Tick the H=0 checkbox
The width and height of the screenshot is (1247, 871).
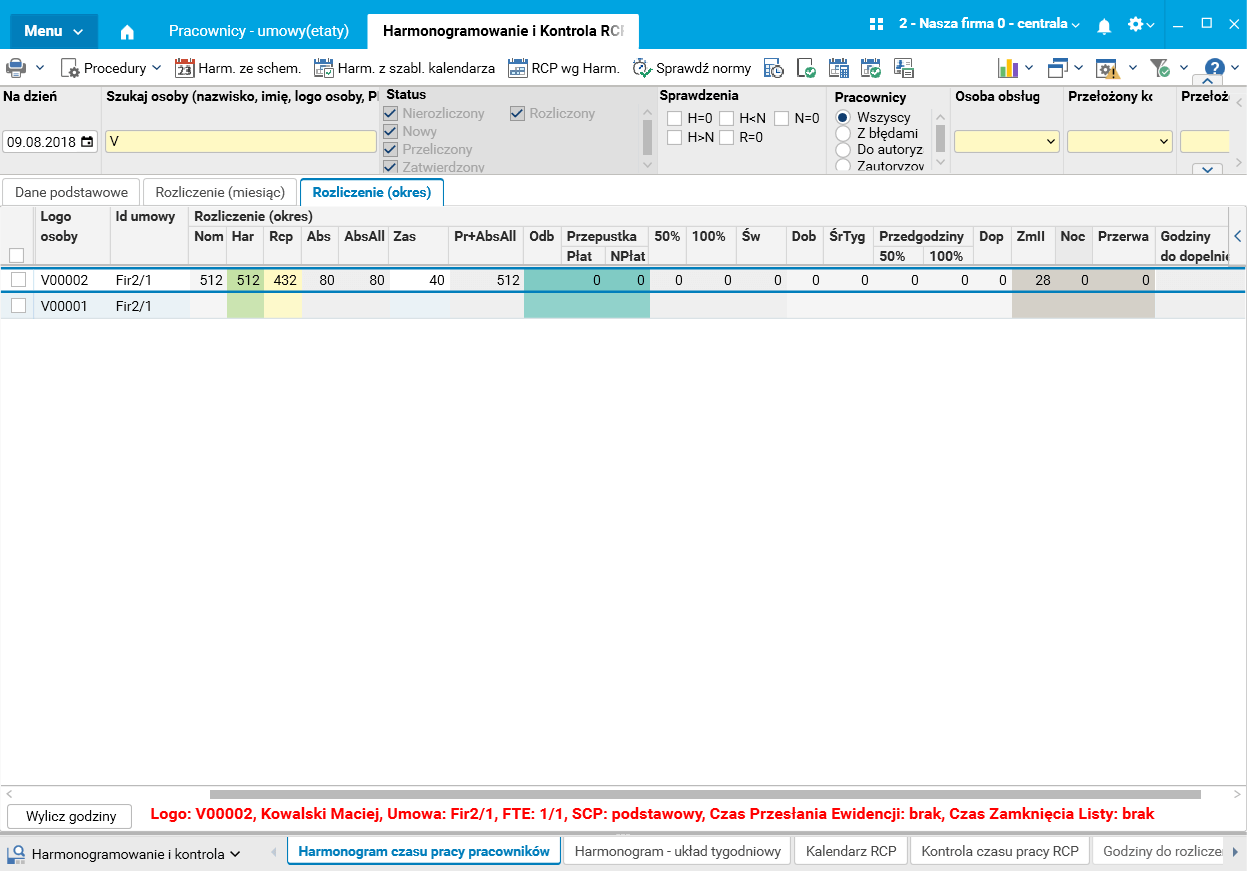675,118
